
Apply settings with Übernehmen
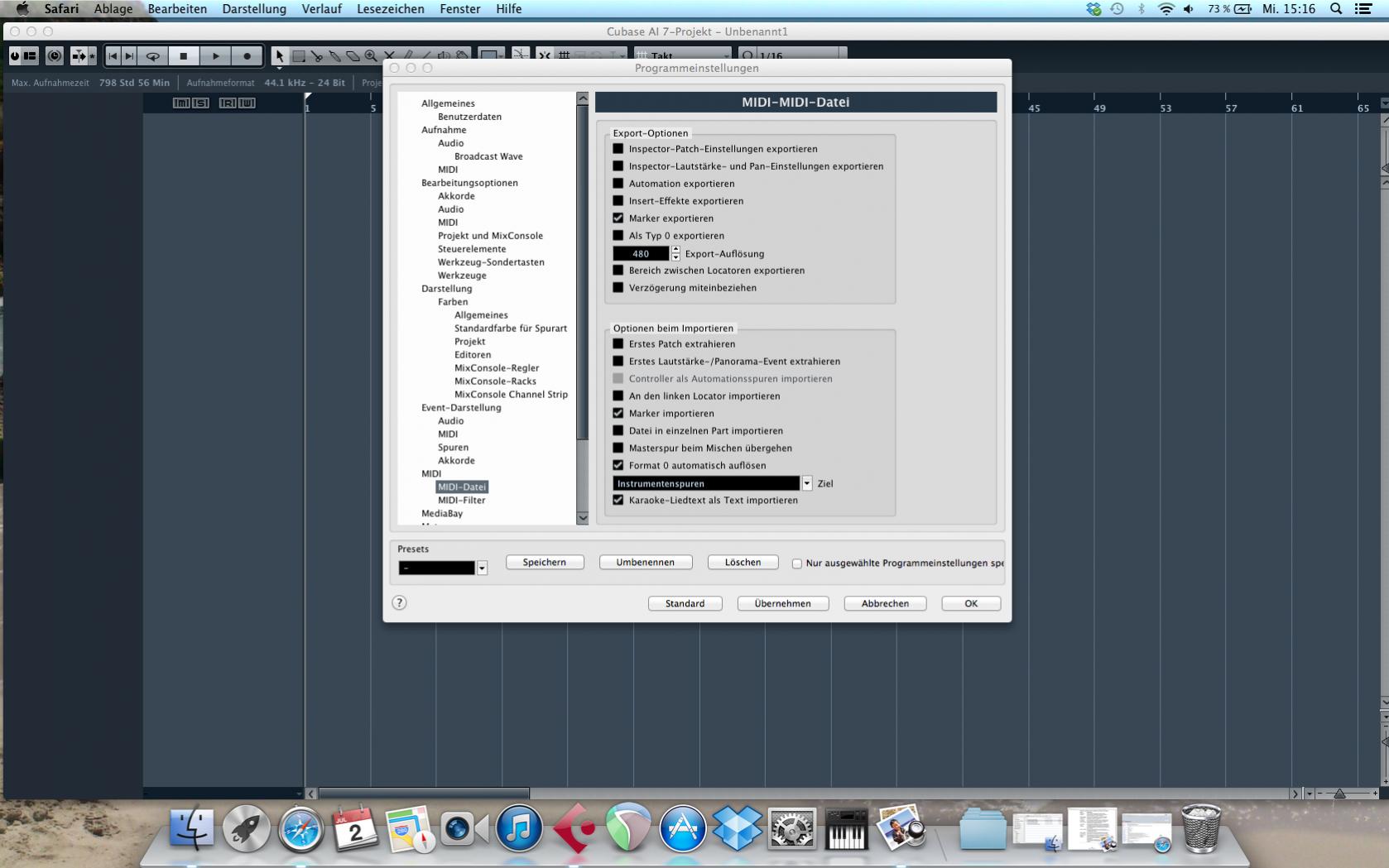(782, 604)
